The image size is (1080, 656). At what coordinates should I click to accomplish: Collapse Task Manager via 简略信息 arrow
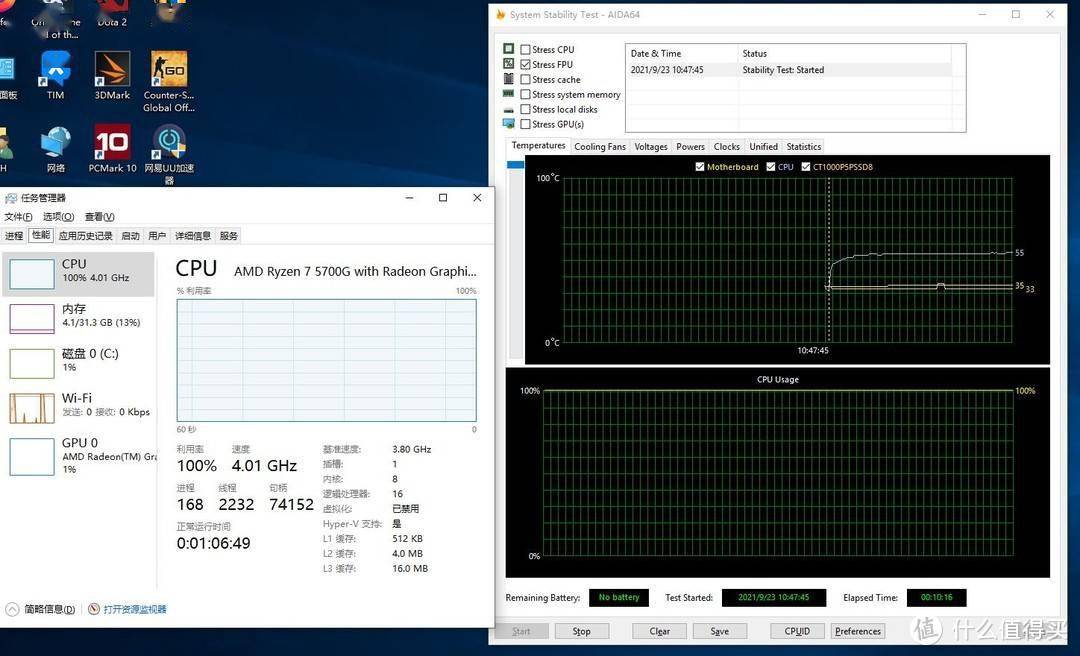(x=12, y=609)
